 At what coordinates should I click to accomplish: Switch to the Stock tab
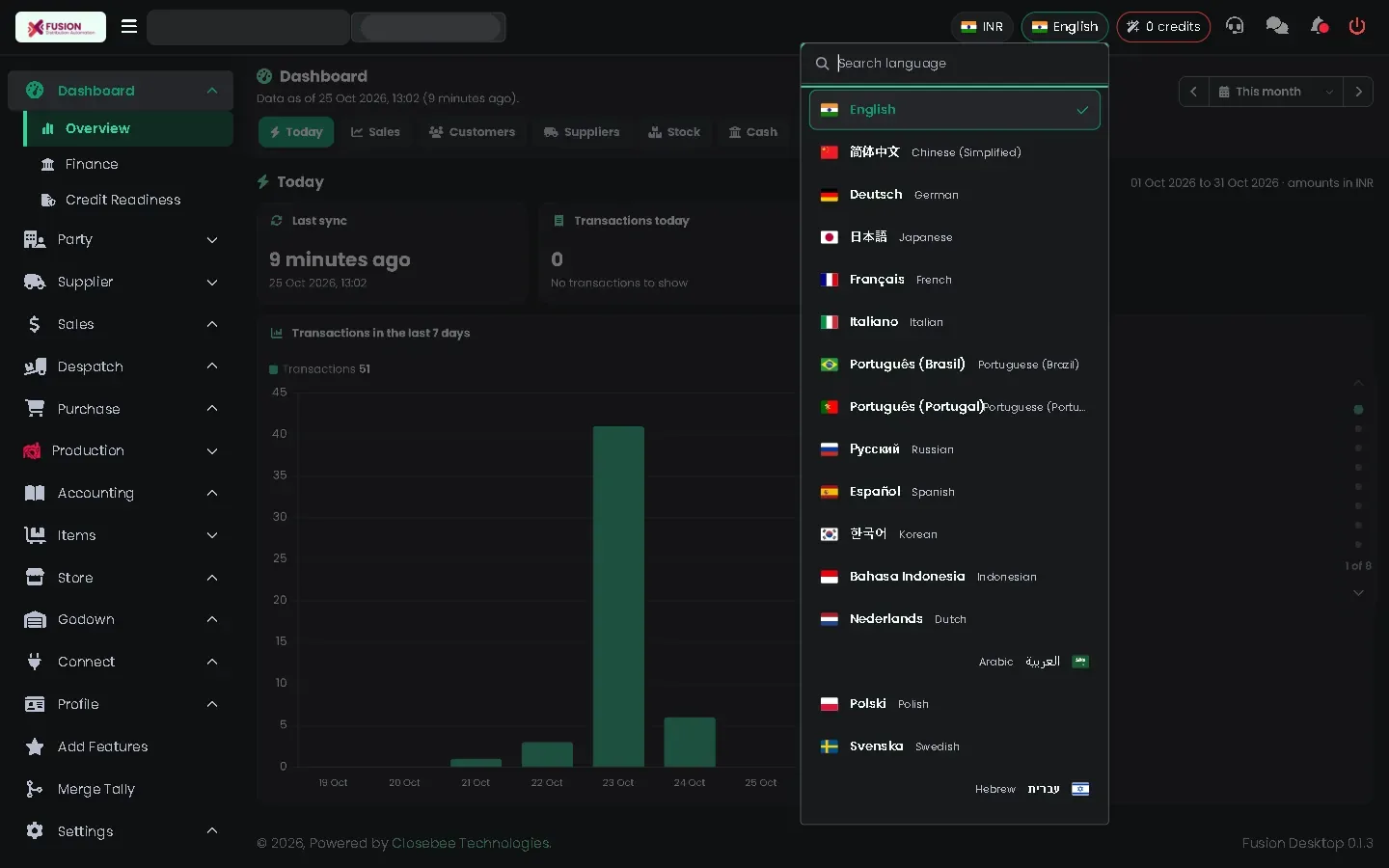(x=674, y=132)
